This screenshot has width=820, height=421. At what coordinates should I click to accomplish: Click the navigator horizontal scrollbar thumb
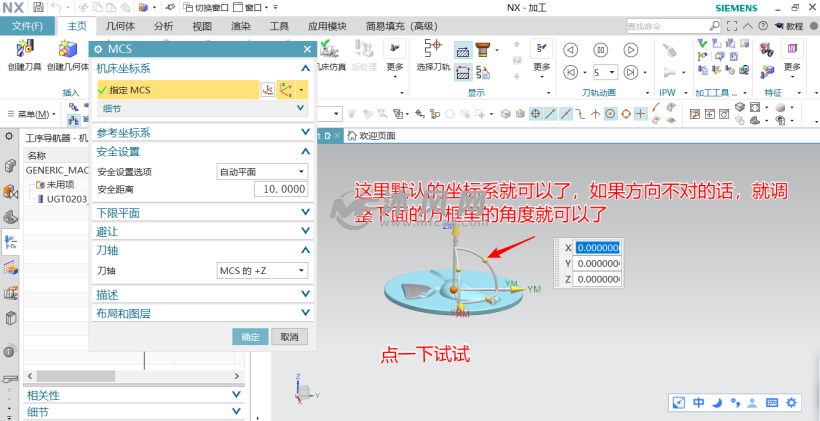tap(76, 376)
